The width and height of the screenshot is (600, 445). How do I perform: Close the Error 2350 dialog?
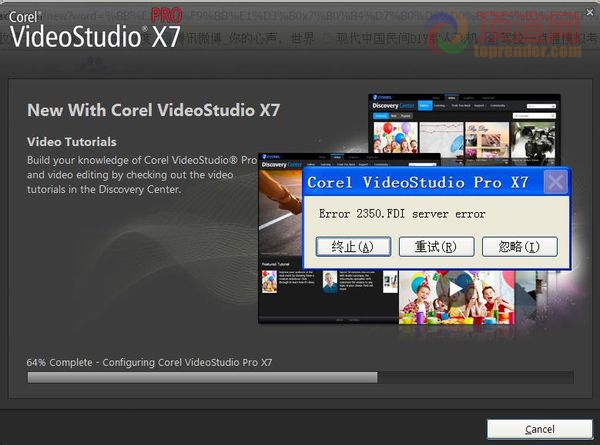[555, 182]
